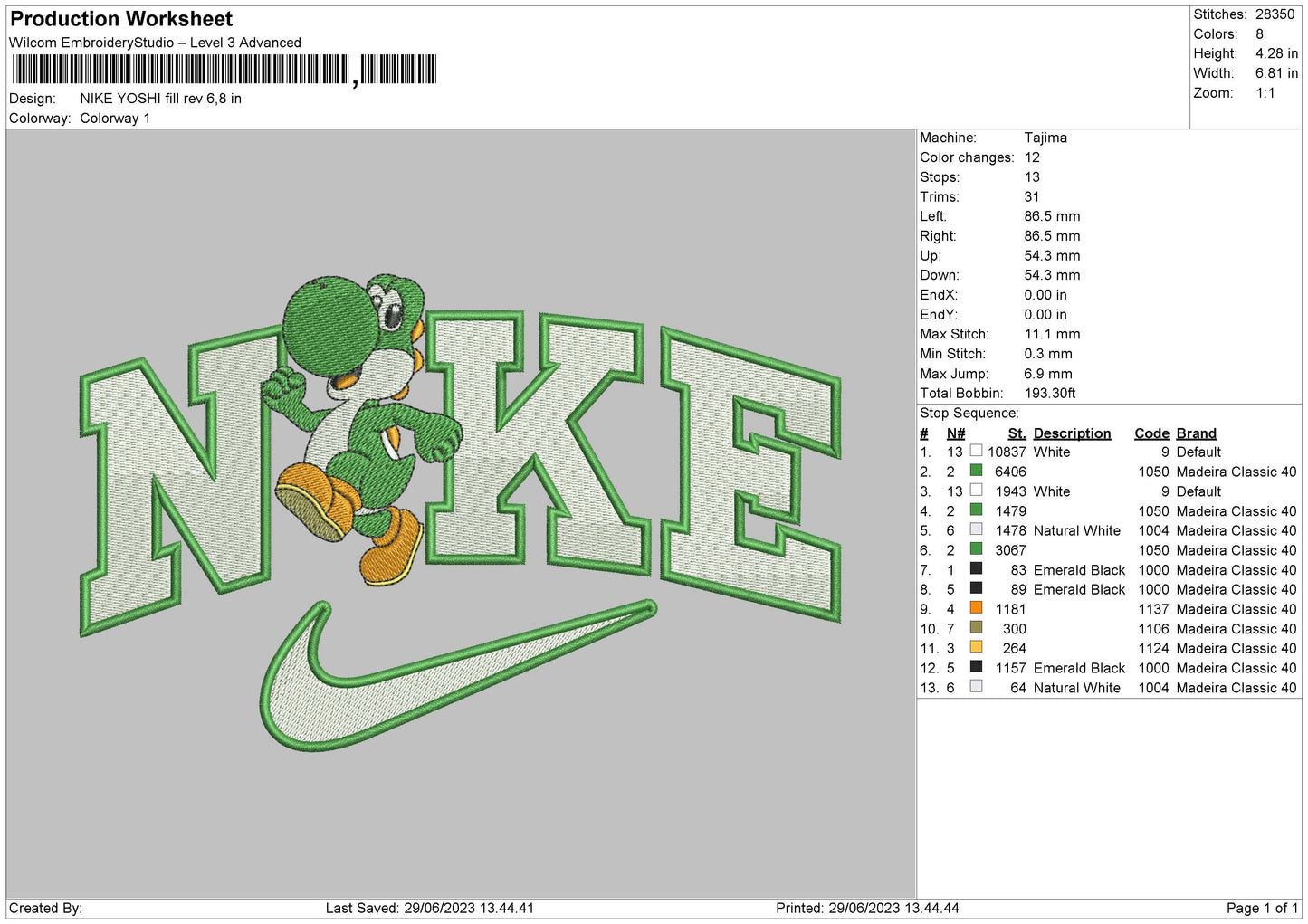
Task: Click the max stitch value '11.1 mm'
Action: point(1052,334)
